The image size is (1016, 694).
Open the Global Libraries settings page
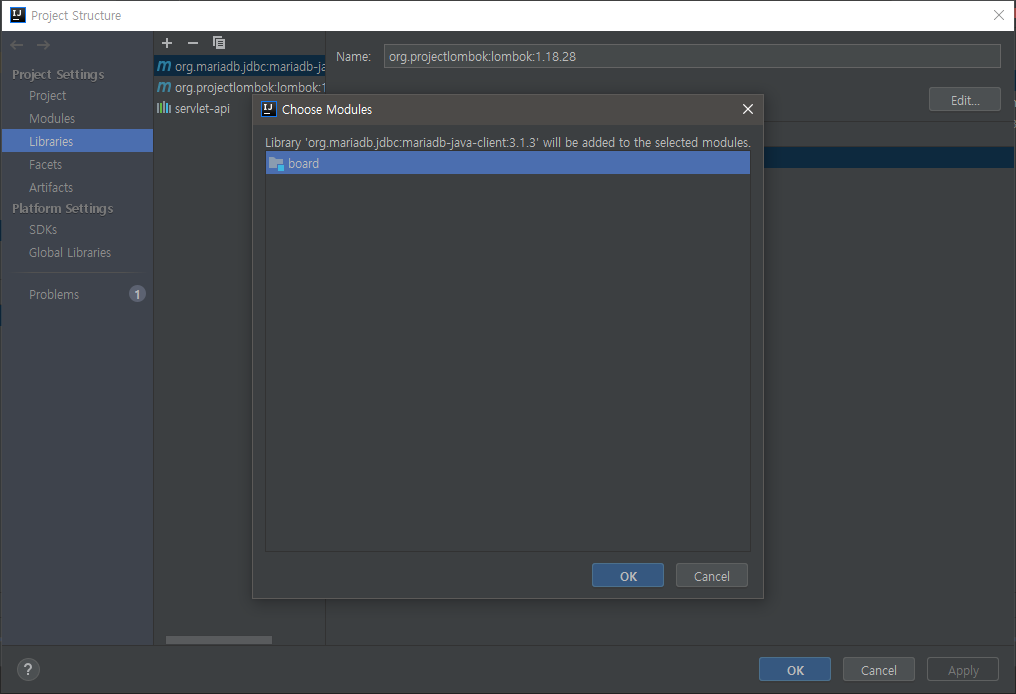pos(69,252)
